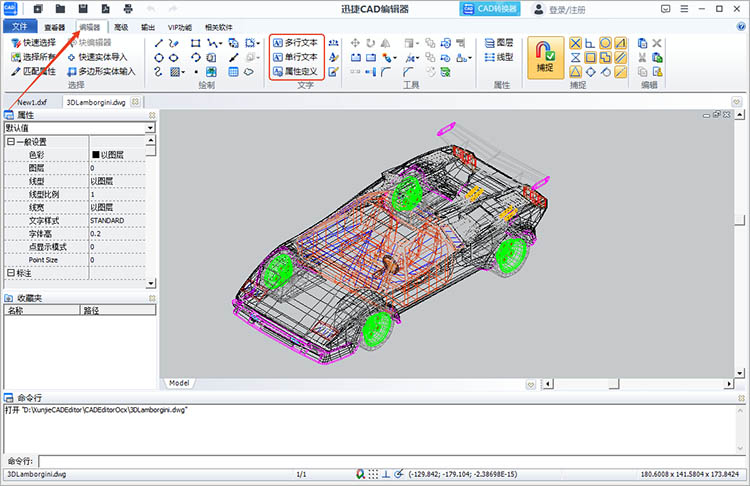Click the 快速选择 button
This screenshot has height=486, width=750.
tap(33, 43)
